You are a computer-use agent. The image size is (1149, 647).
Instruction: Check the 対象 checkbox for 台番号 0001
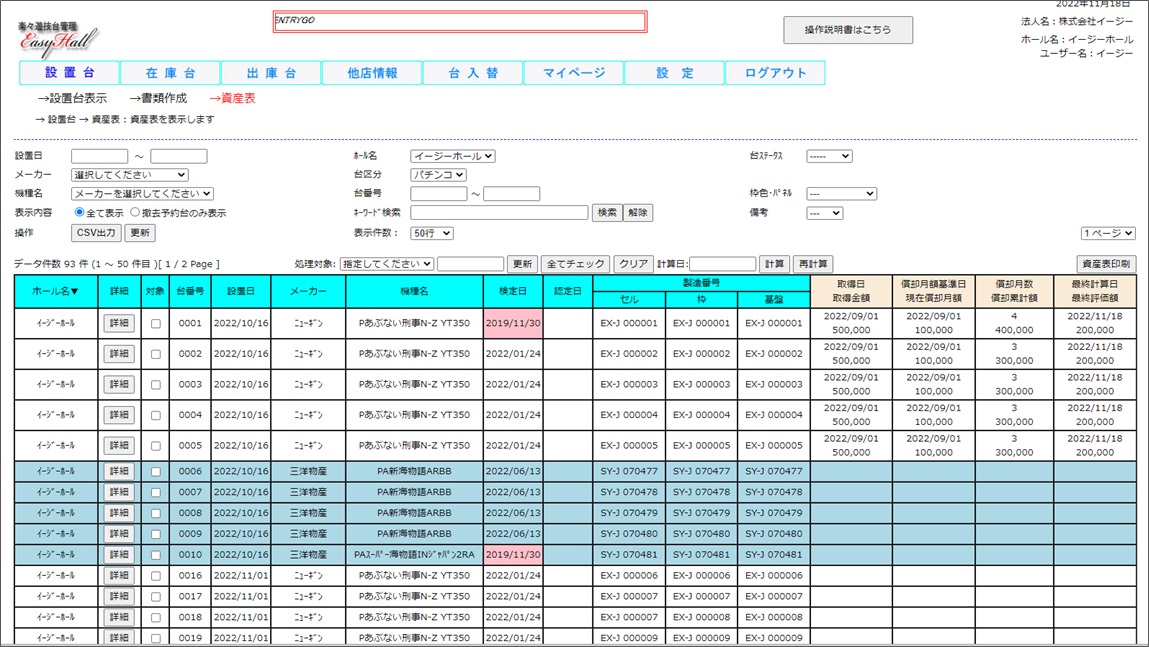pyautogui.click(x=155, y=324)
